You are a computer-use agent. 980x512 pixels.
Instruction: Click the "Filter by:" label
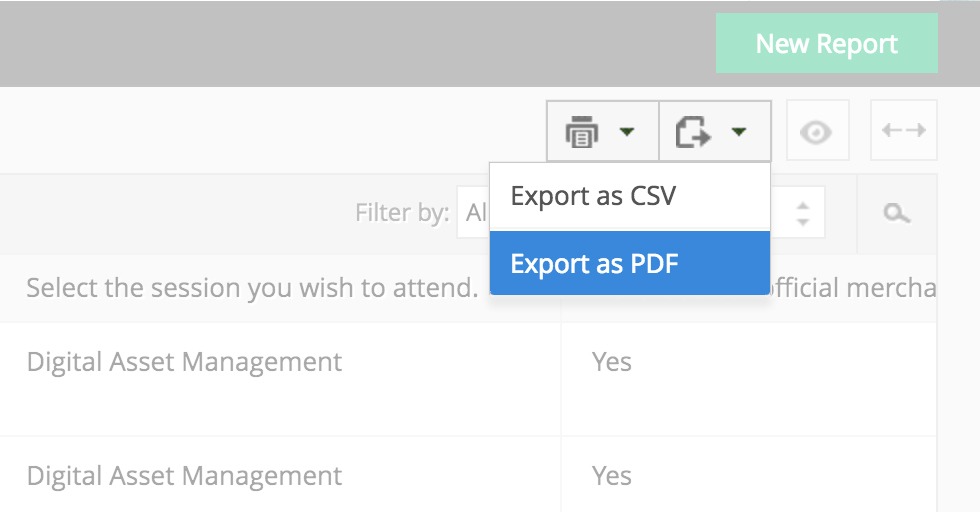pyautogui.click(x=402, y=212)
